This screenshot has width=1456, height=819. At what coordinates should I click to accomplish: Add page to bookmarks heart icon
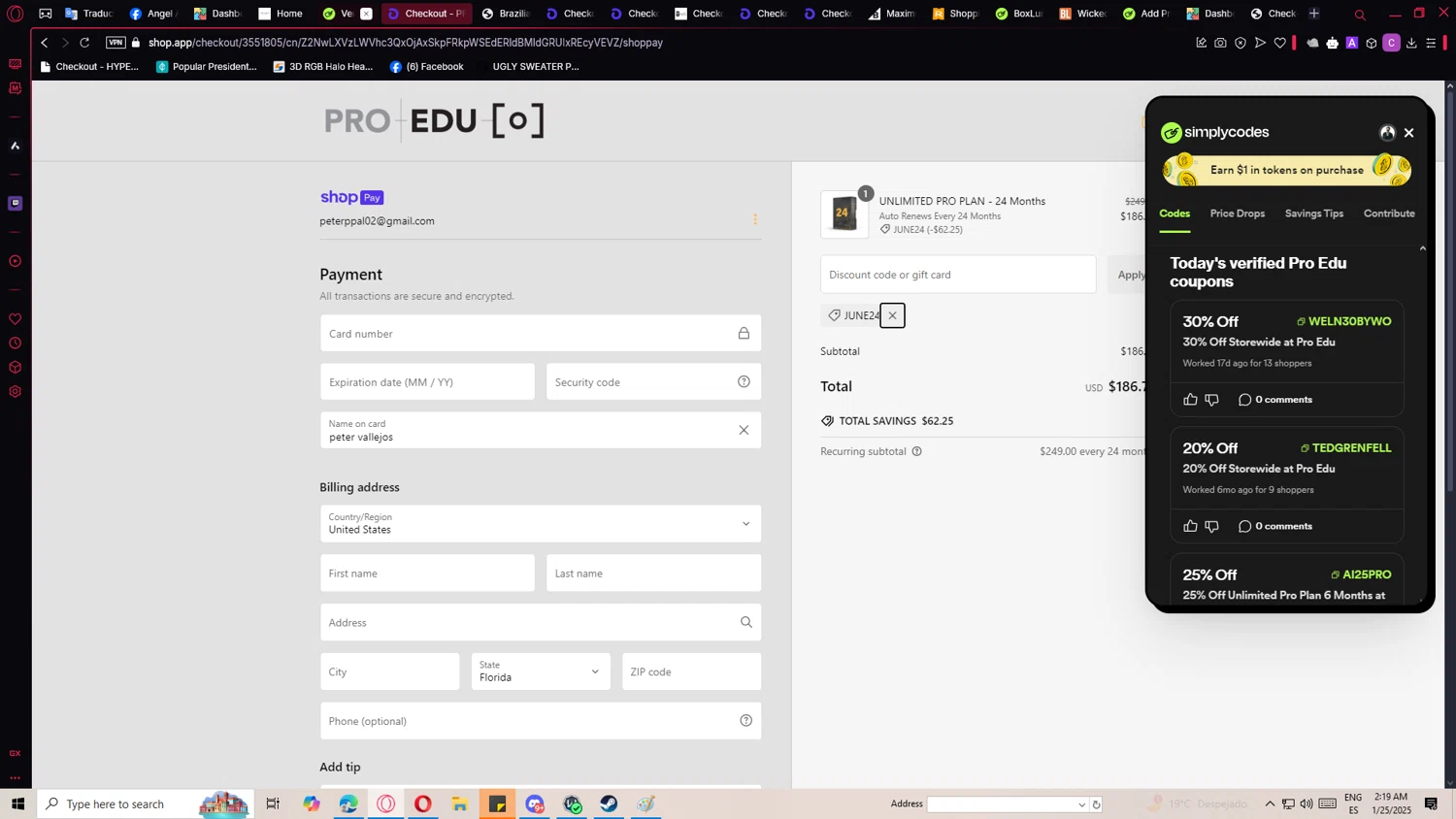point(1279,43)
